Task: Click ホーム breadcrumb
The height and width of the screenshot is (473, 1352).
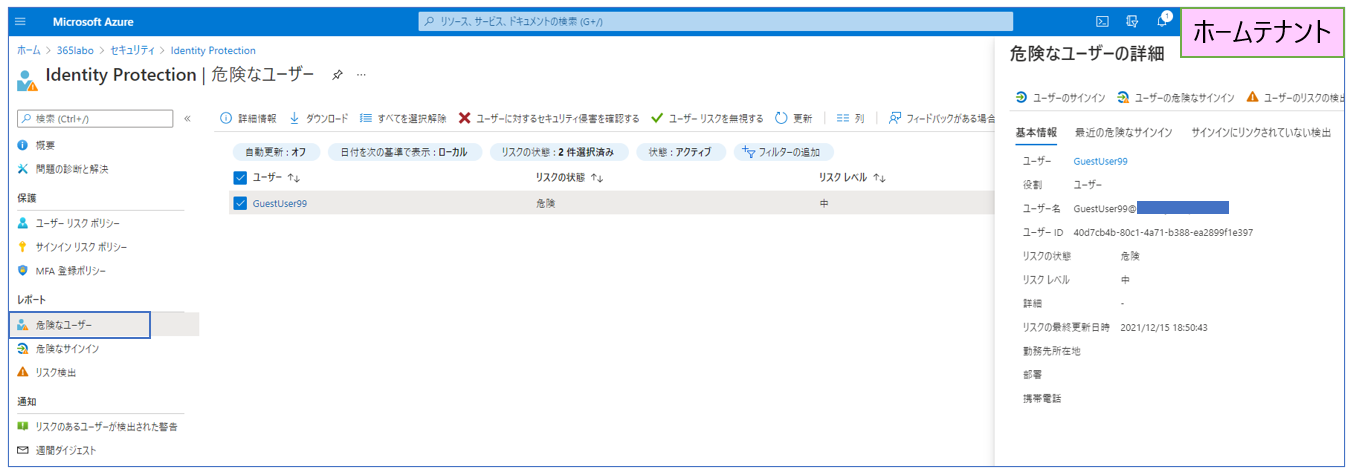Action: (x=28, y=50)
